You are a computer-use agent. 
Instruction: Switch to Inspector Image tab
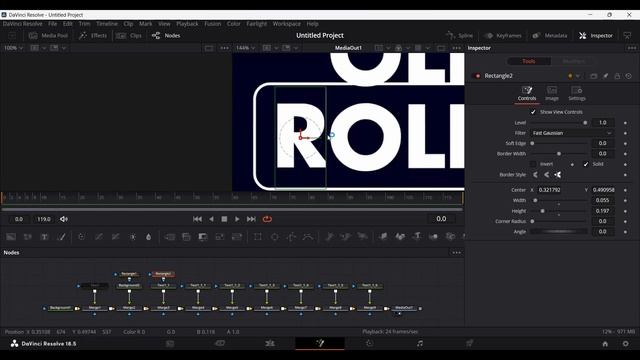click(552, 94)
